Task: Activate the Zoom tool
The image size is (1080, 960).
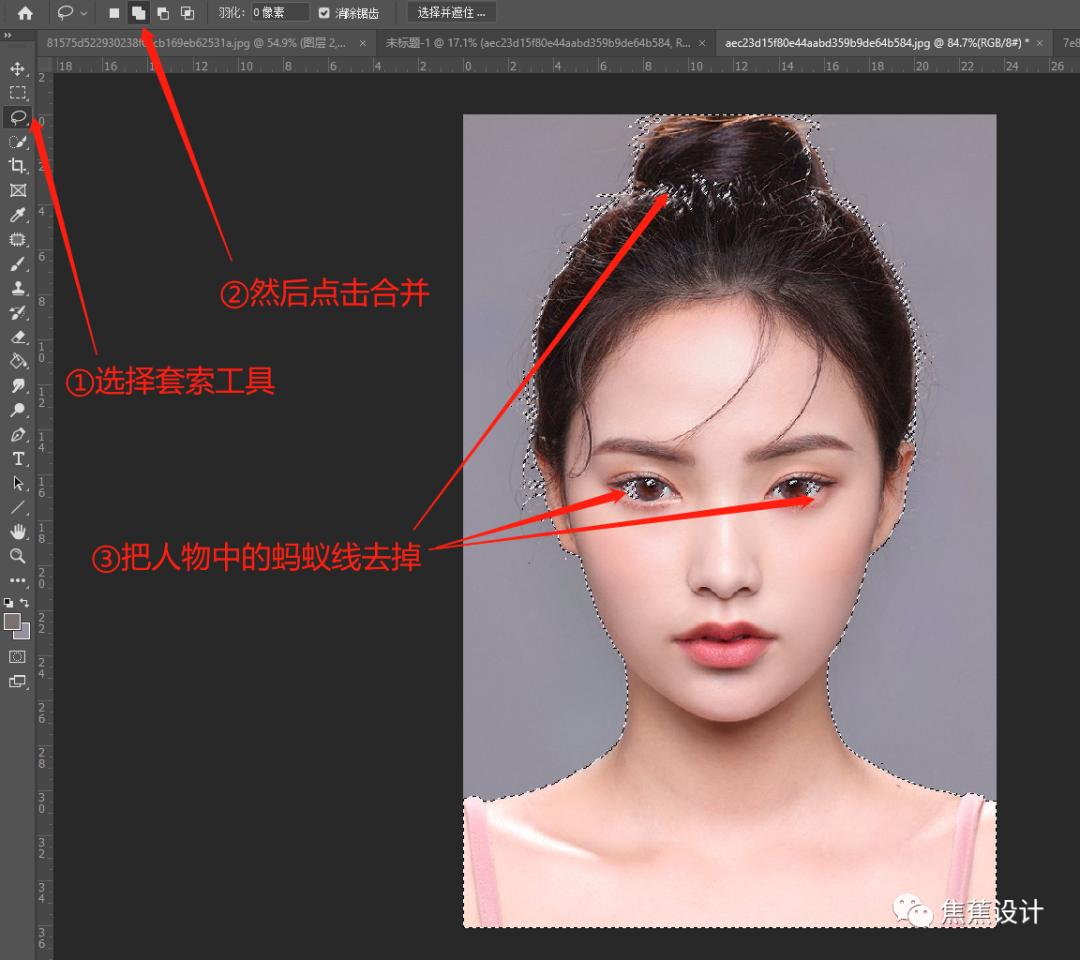Action: point(18,556)
